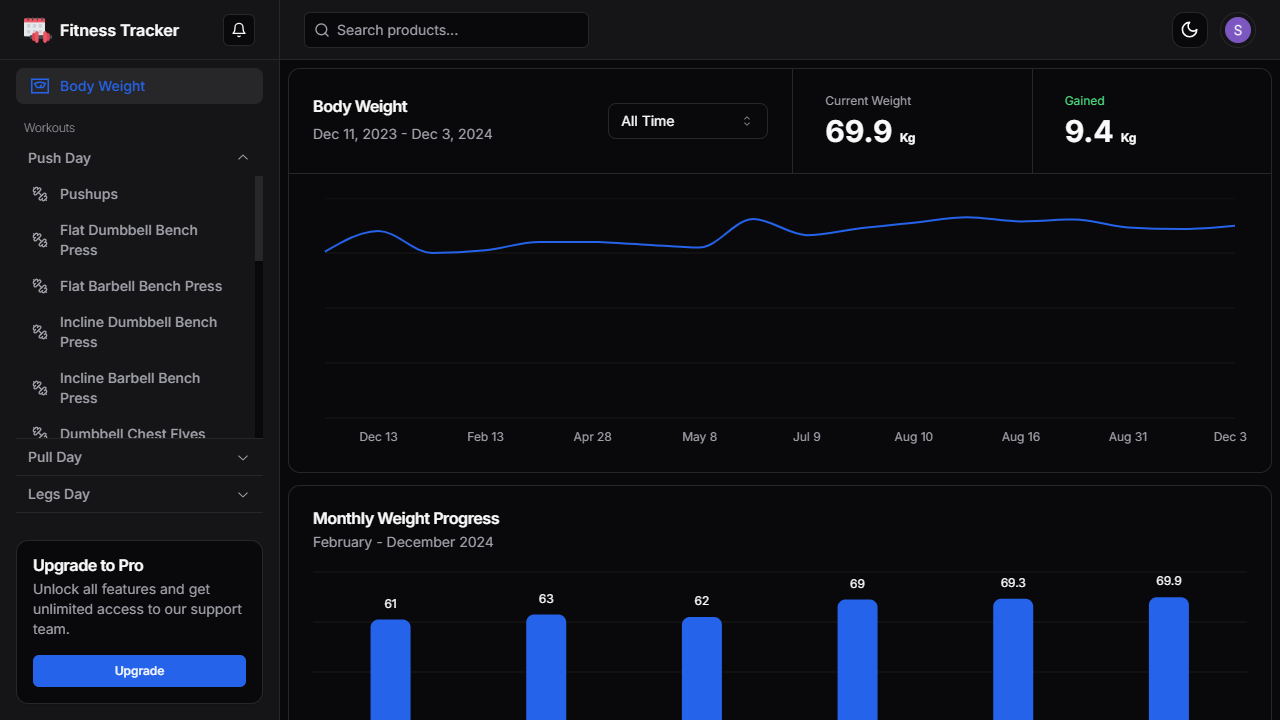This screenshot has width=1280, height=720.
Task: Click the Pushups dumbbell icon
Action: [x=40, y=194]
